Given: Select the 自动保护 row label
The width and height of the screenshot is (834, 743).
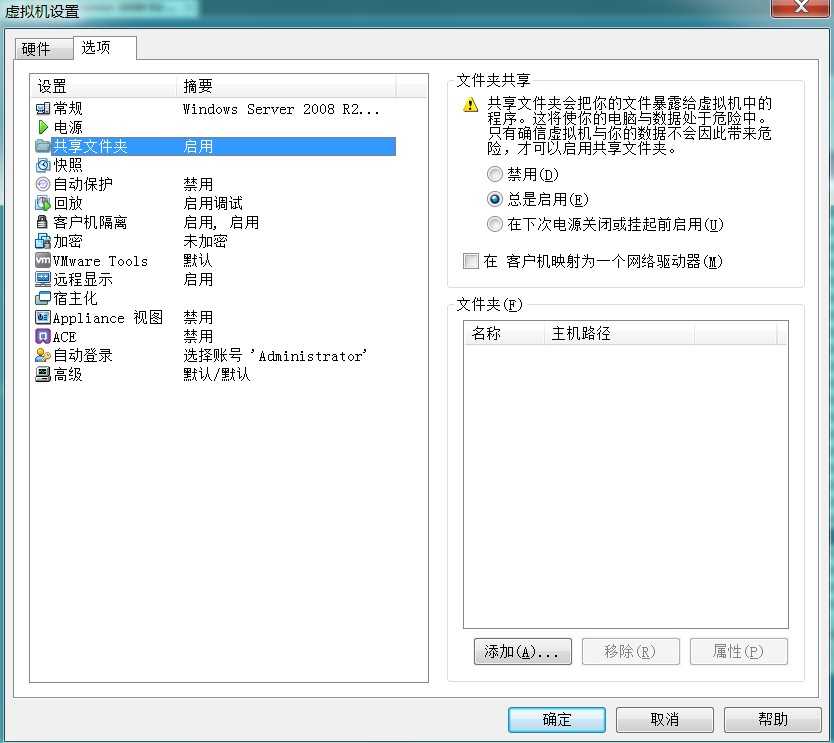Looking at the screenshot, I should click(x=82, y=185).
